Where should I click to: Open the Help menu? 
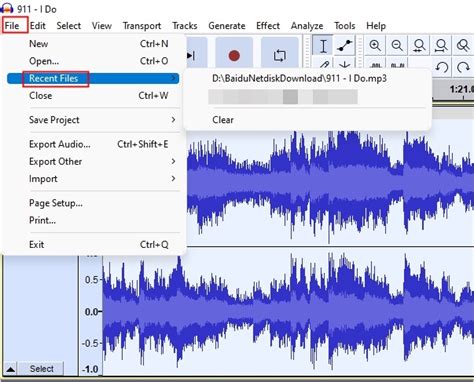pos(376,26)
